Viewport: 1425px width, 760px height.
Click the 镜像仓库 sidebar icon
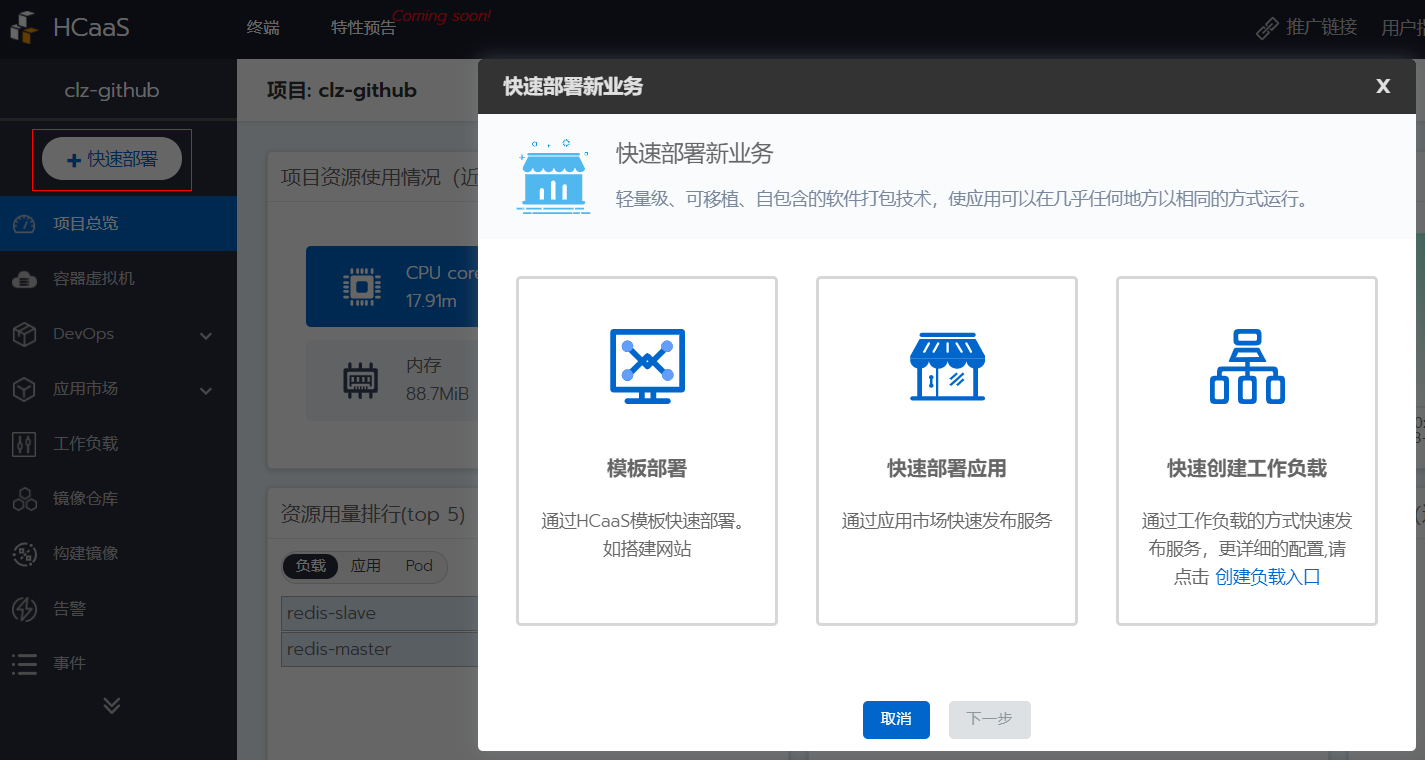24,499
